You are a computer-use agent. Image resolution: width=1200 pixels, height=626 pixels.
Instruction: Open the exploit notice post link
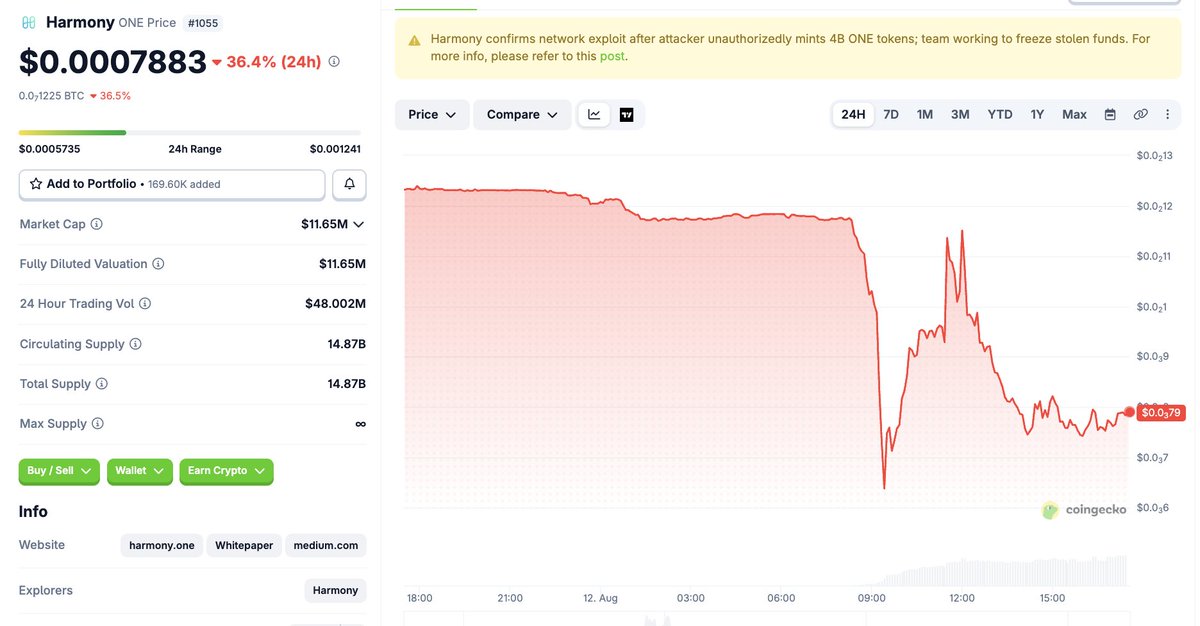point(611,56)
